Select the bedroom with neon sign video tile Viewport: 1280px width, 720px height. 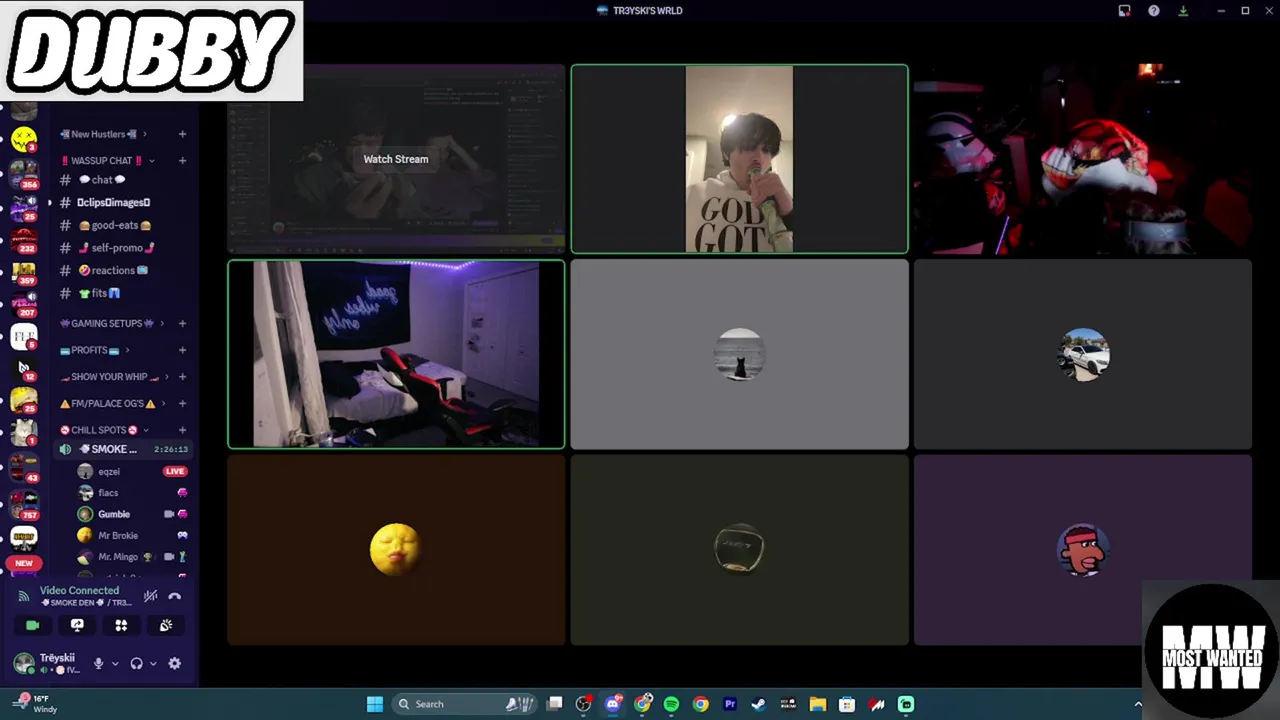tap(396, 354)
